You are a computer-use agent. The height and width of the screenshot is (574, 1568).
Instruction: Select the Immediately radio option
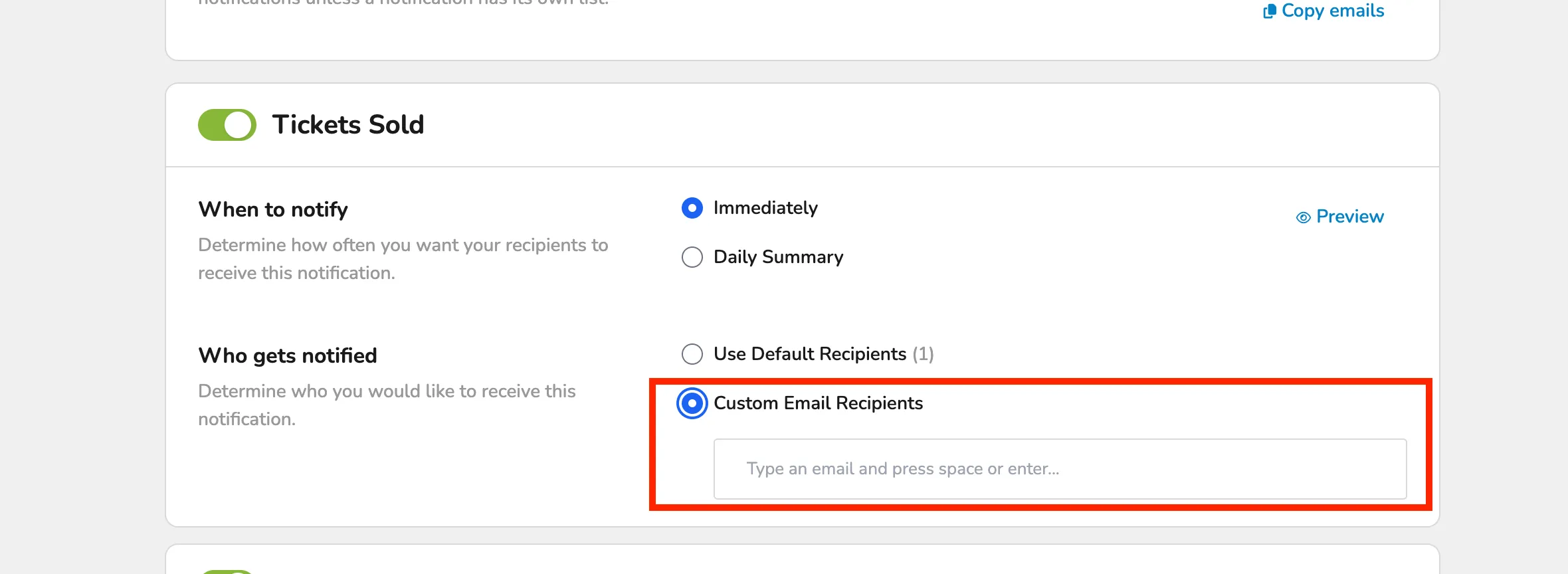[x=692, y=208]
